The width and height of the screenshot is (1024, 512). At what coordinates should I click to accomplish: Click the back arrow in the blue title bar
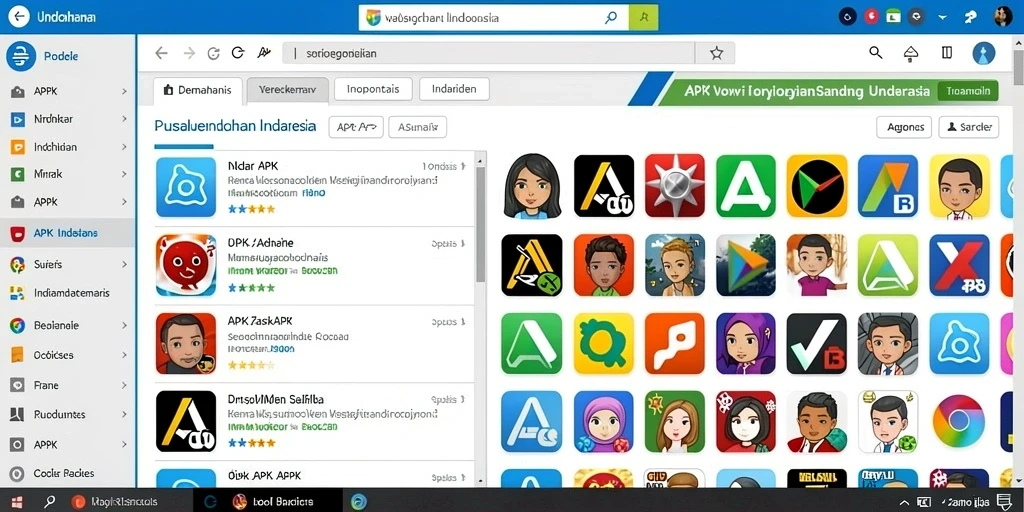(x=19, y=16)
